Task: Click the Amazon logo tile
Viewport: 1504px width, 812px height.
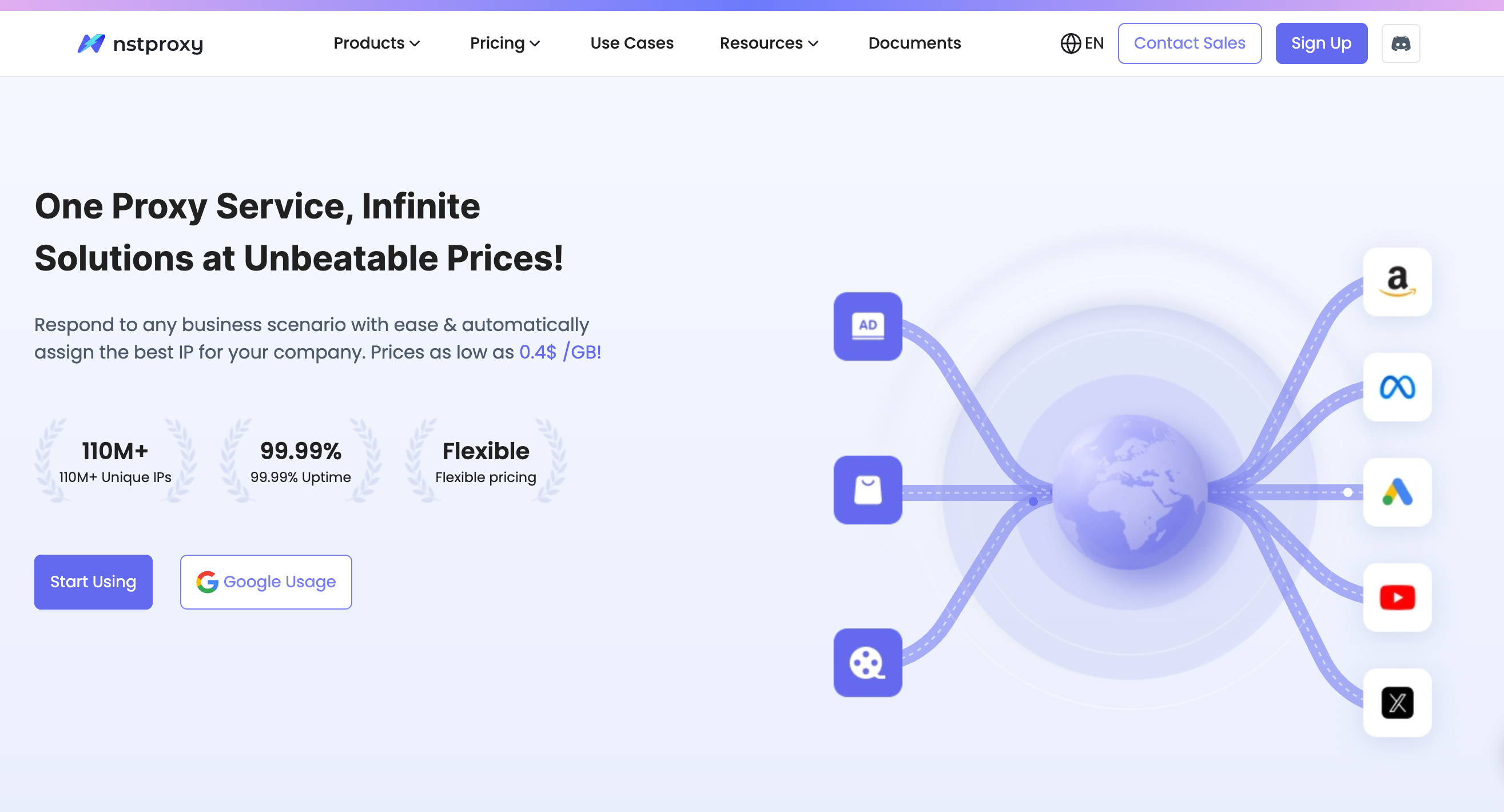Action: click(x=1396, y=282)
